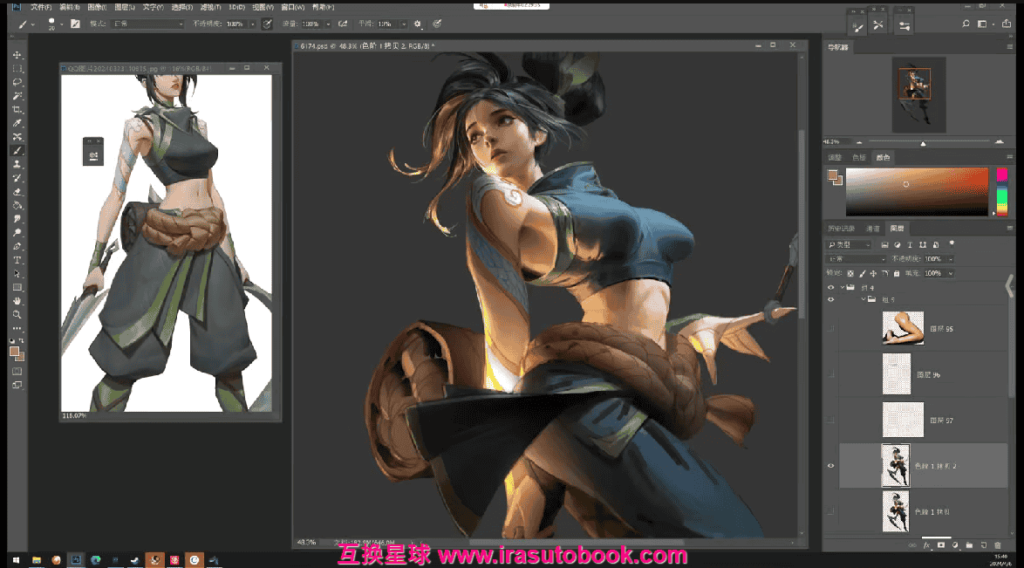Image resolution: width=1024 pixels, height=568 pixels.
Task: Select the Paint Bucket/Gradient tool
Action: [x=18, y=206]
